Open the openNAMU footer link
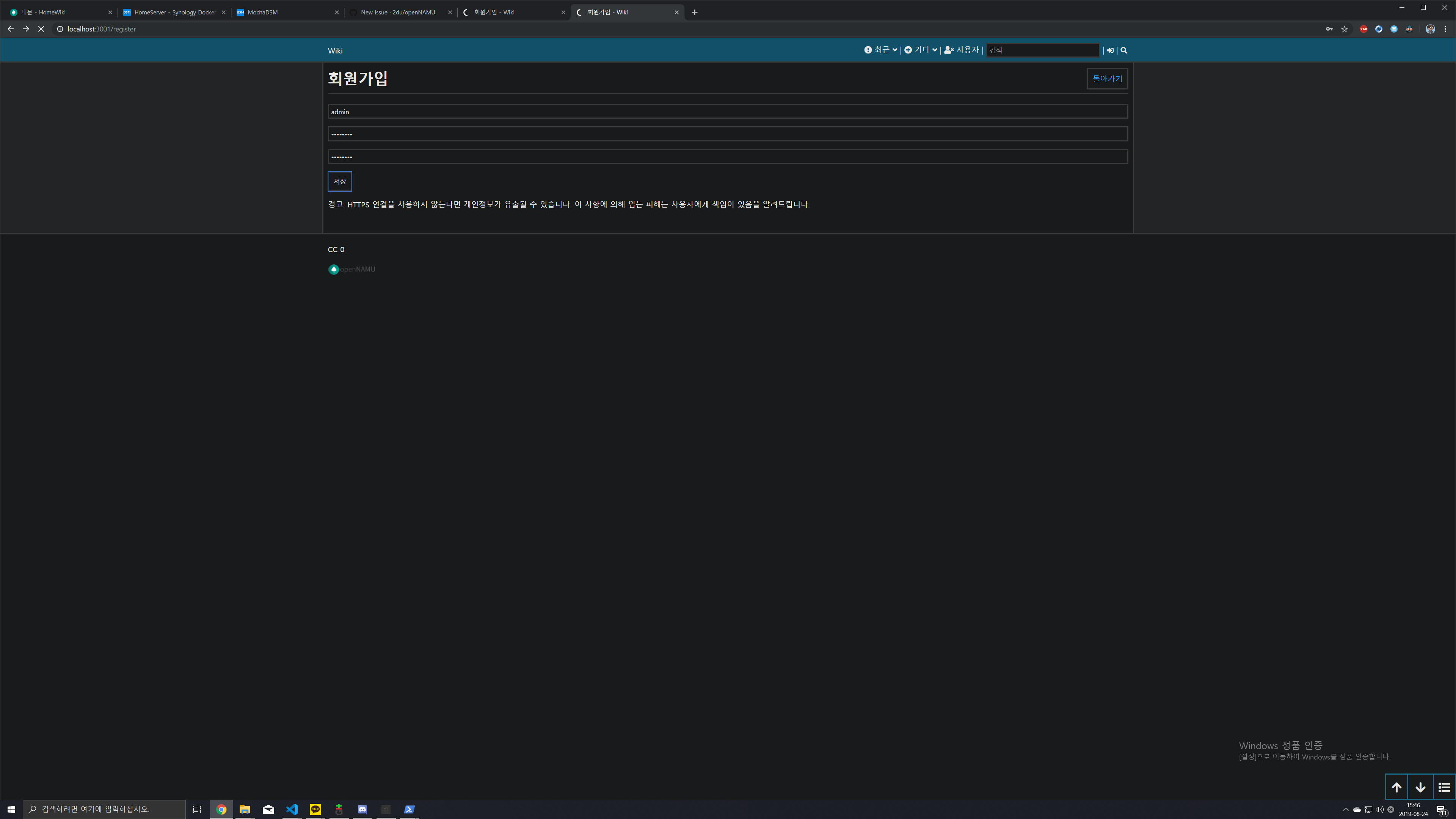Image resolution: width=1456 pixels, height=819 pixels. 351,269
